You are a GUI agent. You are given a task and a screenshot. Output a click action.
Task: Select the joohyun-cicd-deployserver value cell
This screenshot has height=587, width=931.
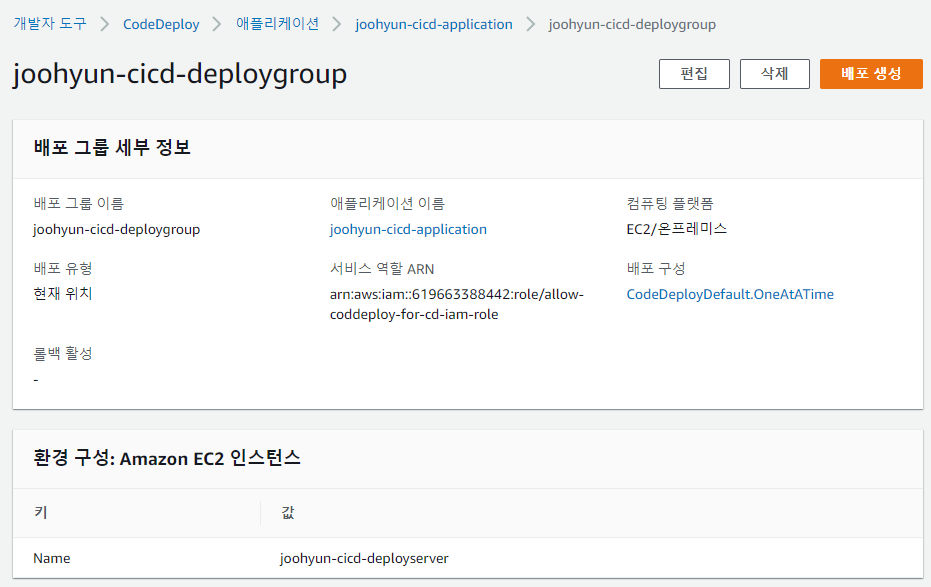(364, 558)
